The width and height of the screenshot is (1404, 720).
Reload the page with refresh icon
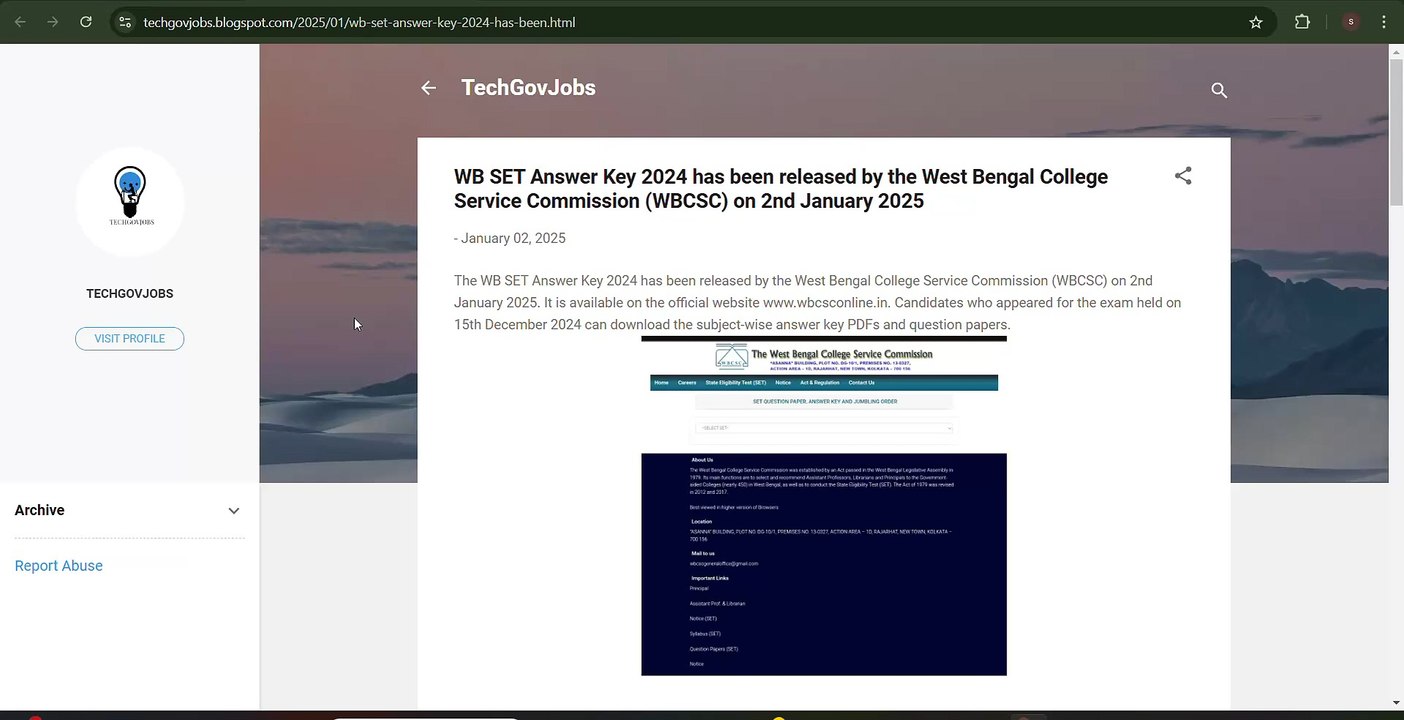(86, 22)
